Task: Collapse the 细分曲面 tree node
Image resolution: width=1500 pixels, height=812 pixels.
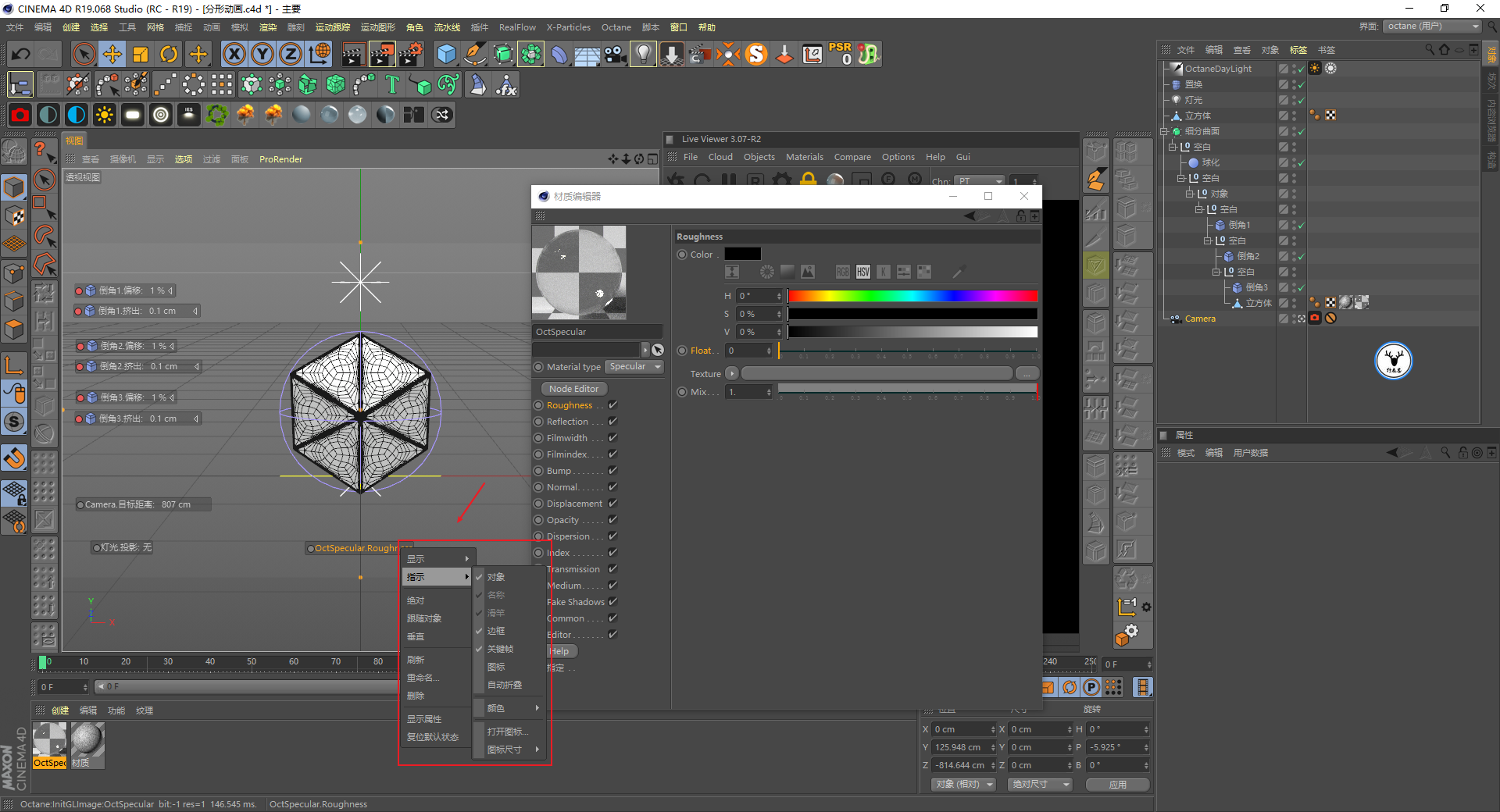Action: (x=1163, y=131)
